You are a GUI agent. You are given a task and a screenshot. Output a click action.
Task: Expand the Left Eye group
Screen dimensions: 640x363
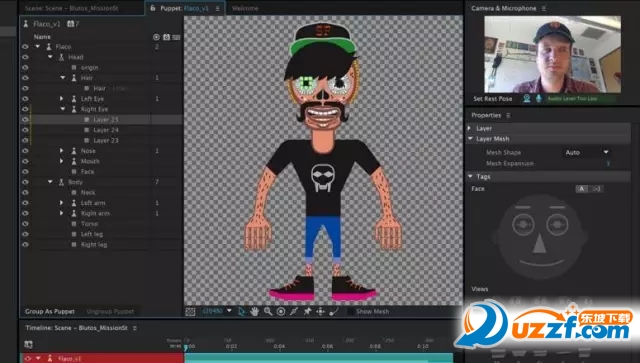[x=62, y=98]
